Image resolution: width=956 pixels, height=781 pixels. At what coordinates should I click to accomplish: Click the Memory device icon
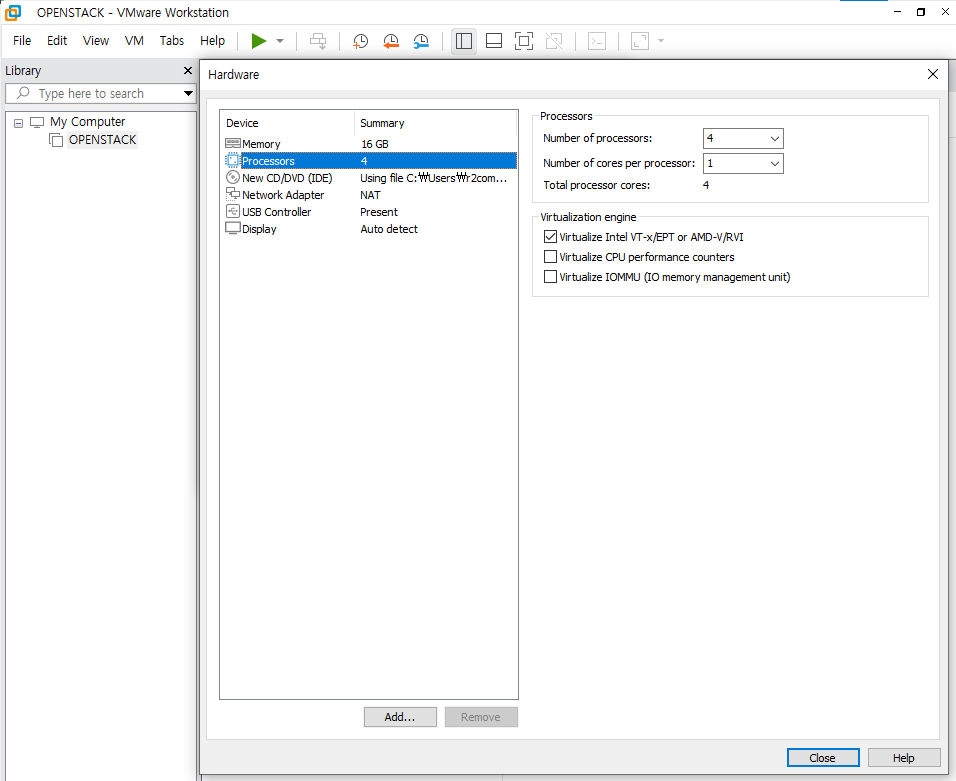pos(233,143)
